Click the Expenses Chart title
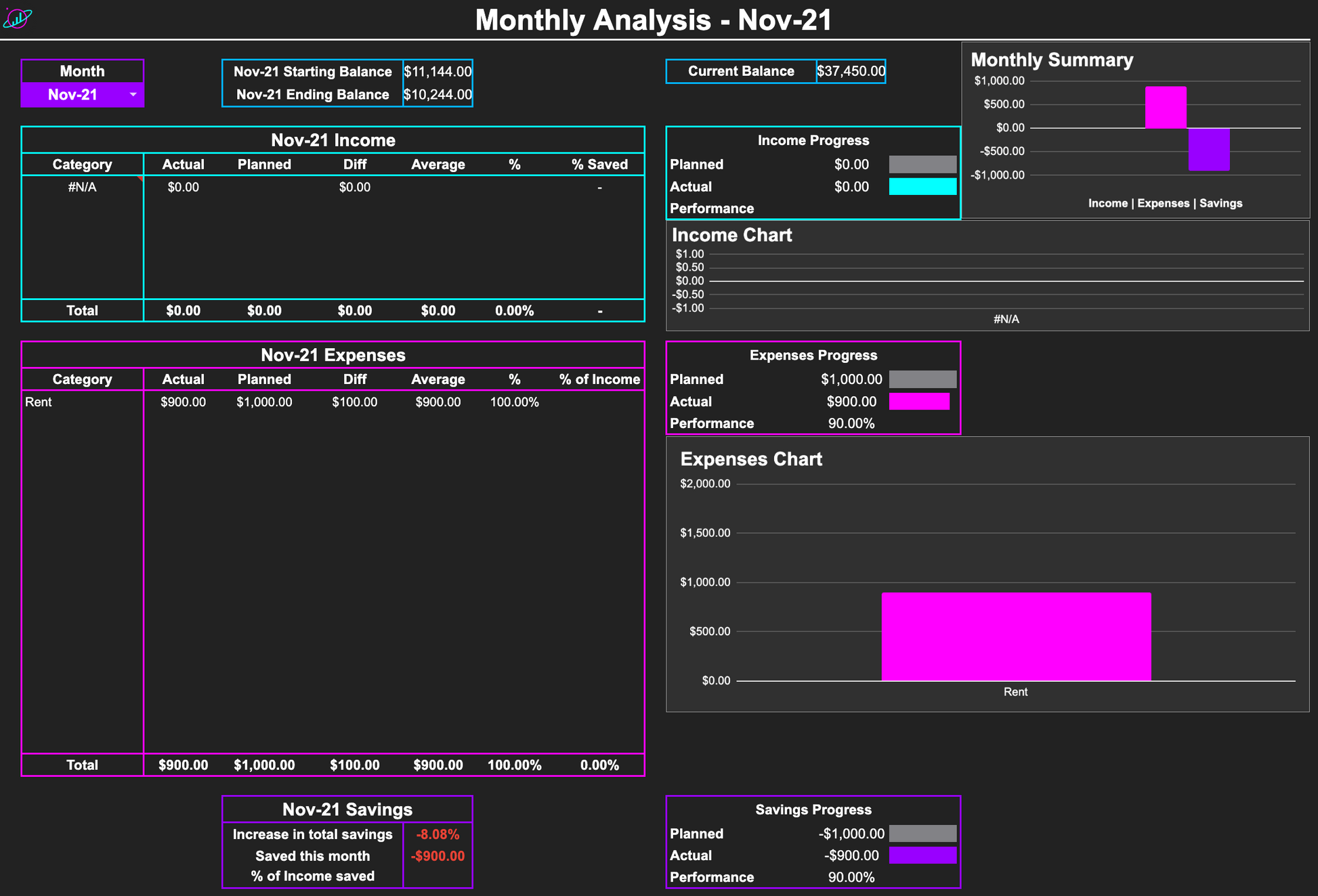The width and height of the screenshot is (1318, 896). pos(750,459)
